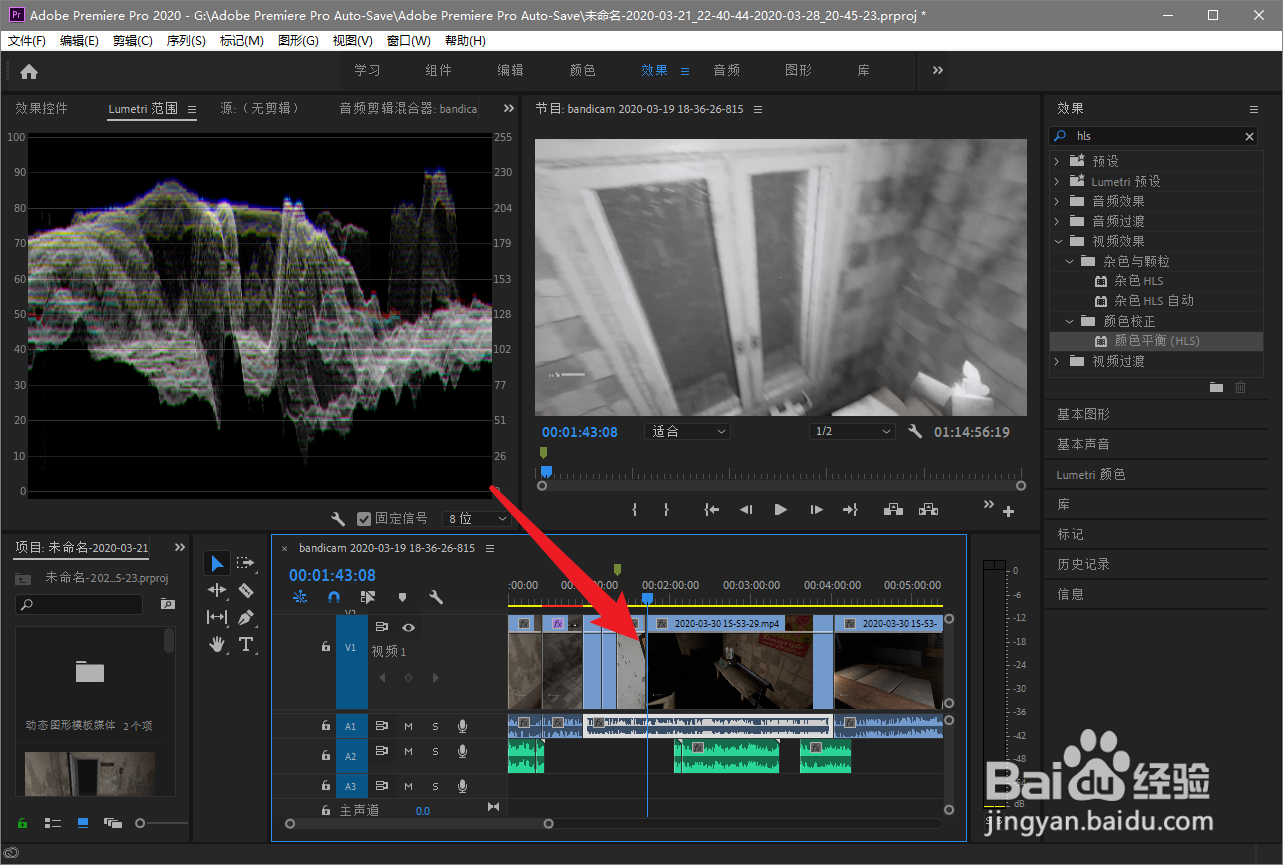Open the 基本图形 panel

pos(1084,414)
